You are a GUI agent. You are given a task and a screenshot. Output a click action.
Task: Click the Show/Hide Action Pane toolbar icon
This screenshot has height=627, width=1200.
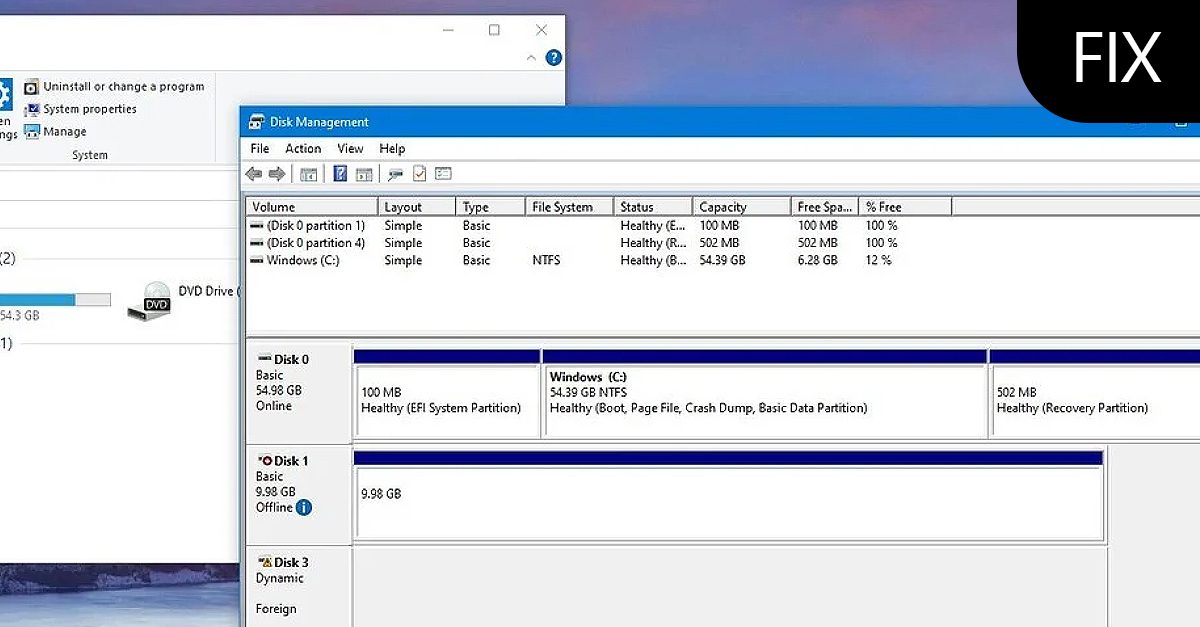(363, 173)
